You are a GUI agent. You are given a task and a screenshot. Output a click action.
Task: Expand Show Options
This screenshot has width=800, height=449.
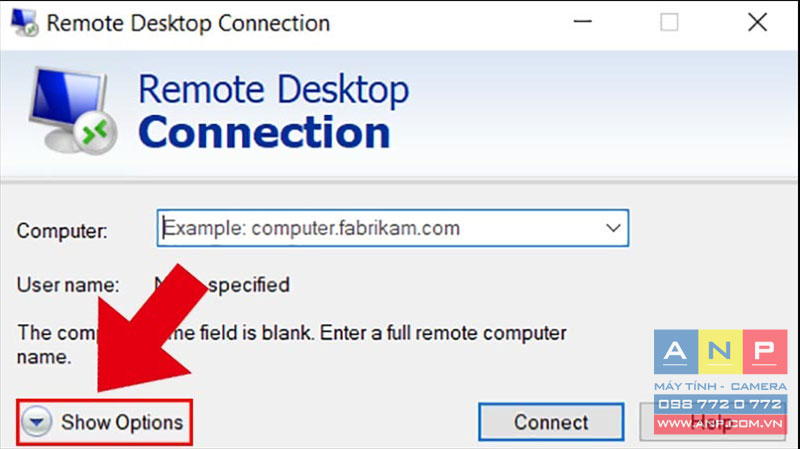coord(105,422)
